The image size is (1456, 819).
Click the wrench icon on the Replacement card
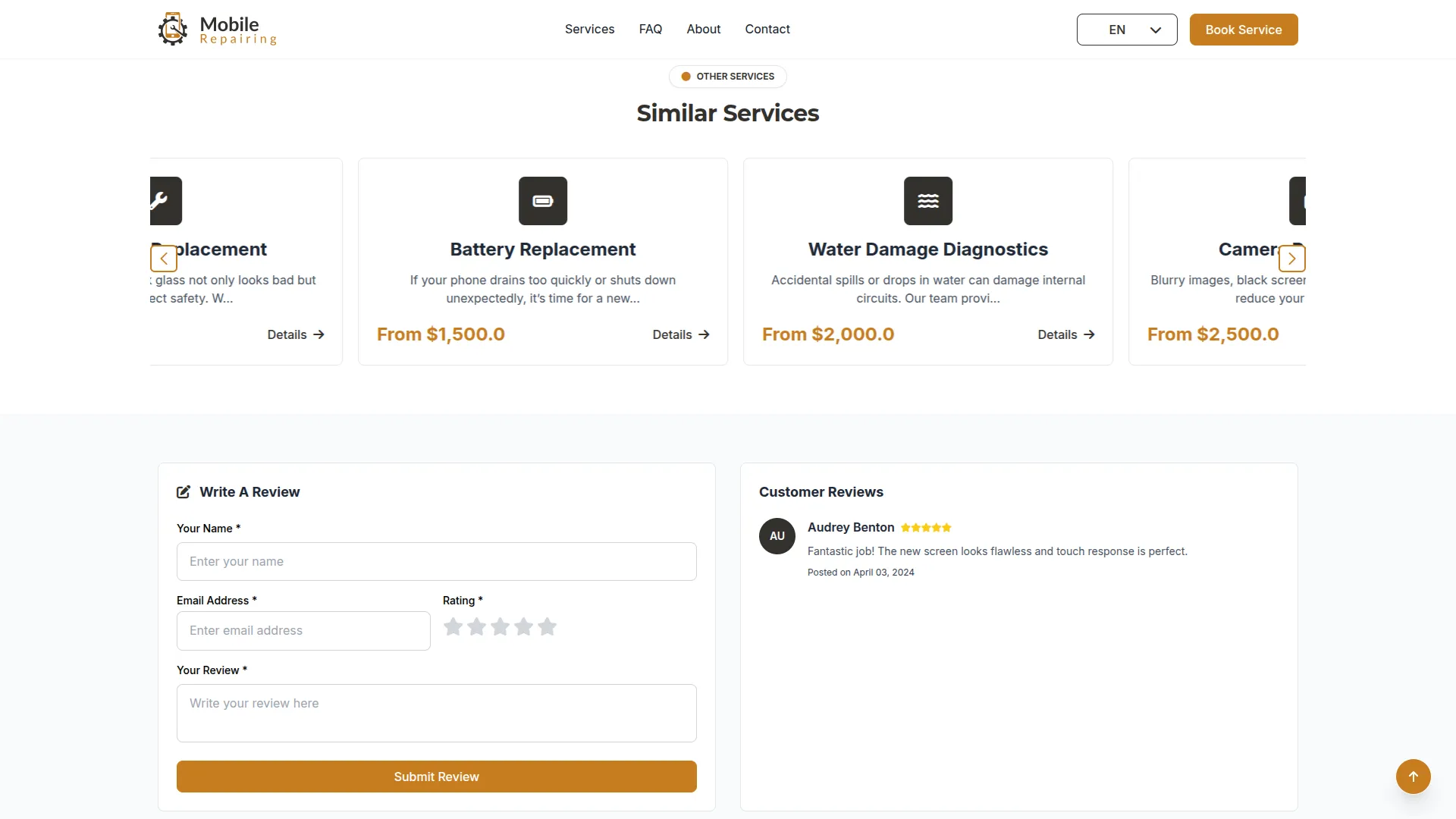point(162,200)
